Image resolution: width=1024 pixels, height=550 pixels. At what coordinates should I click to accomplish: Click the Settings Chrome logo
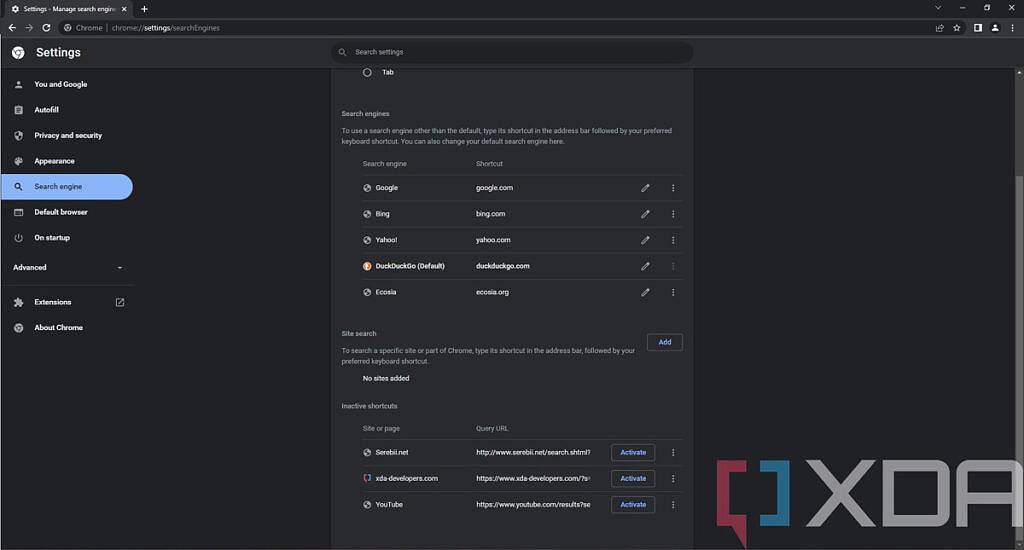[18, 53]
